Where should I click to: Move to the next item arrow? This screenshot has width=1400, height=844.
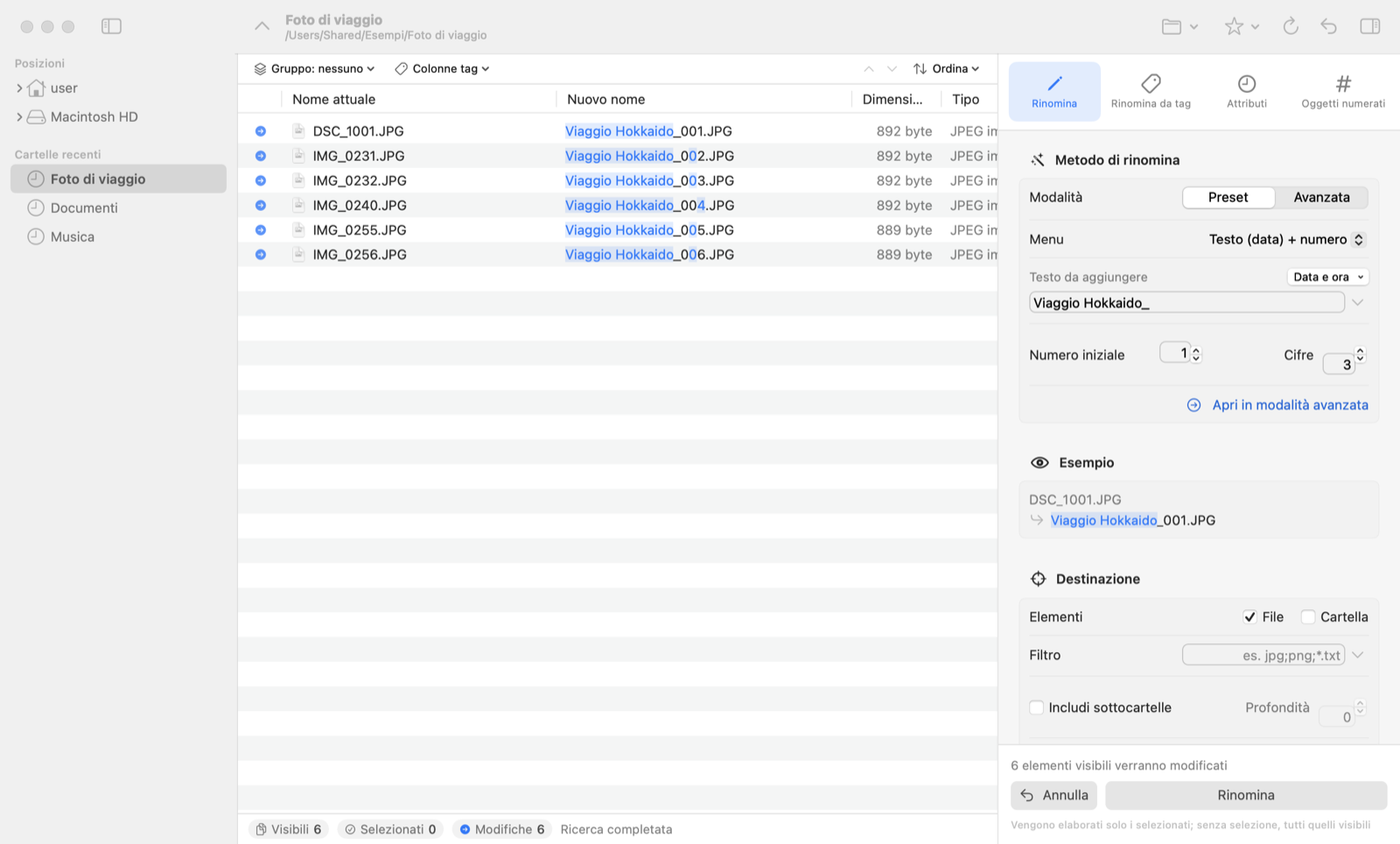[x=892, y=68]
